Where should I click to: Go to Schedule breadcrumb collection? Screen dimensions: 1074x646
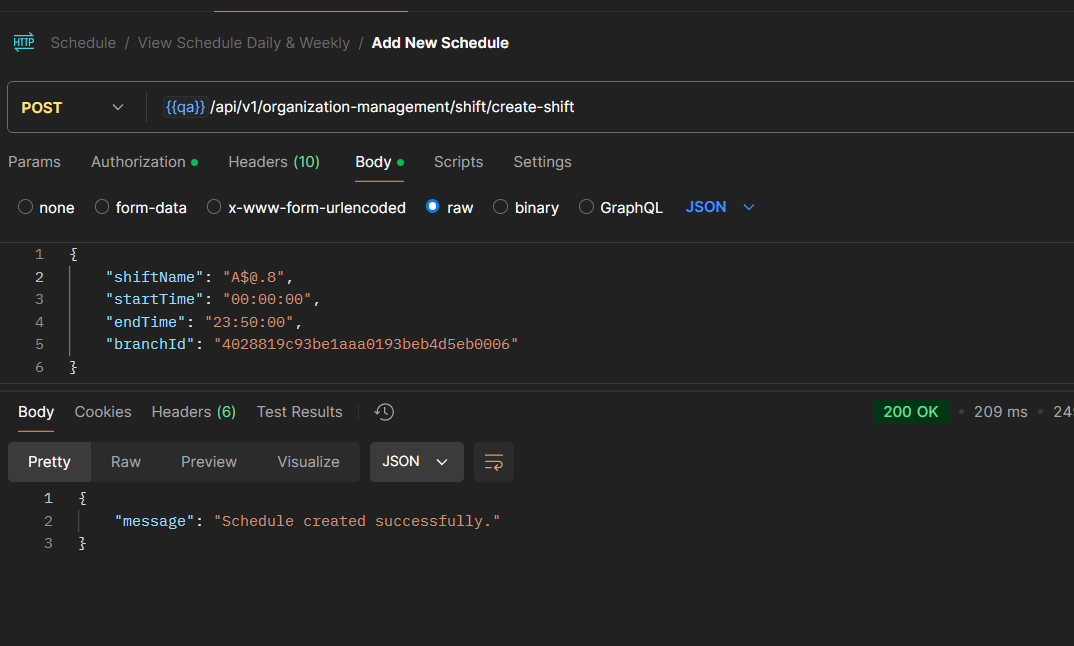pyautogui.click(x=84, y=43)
